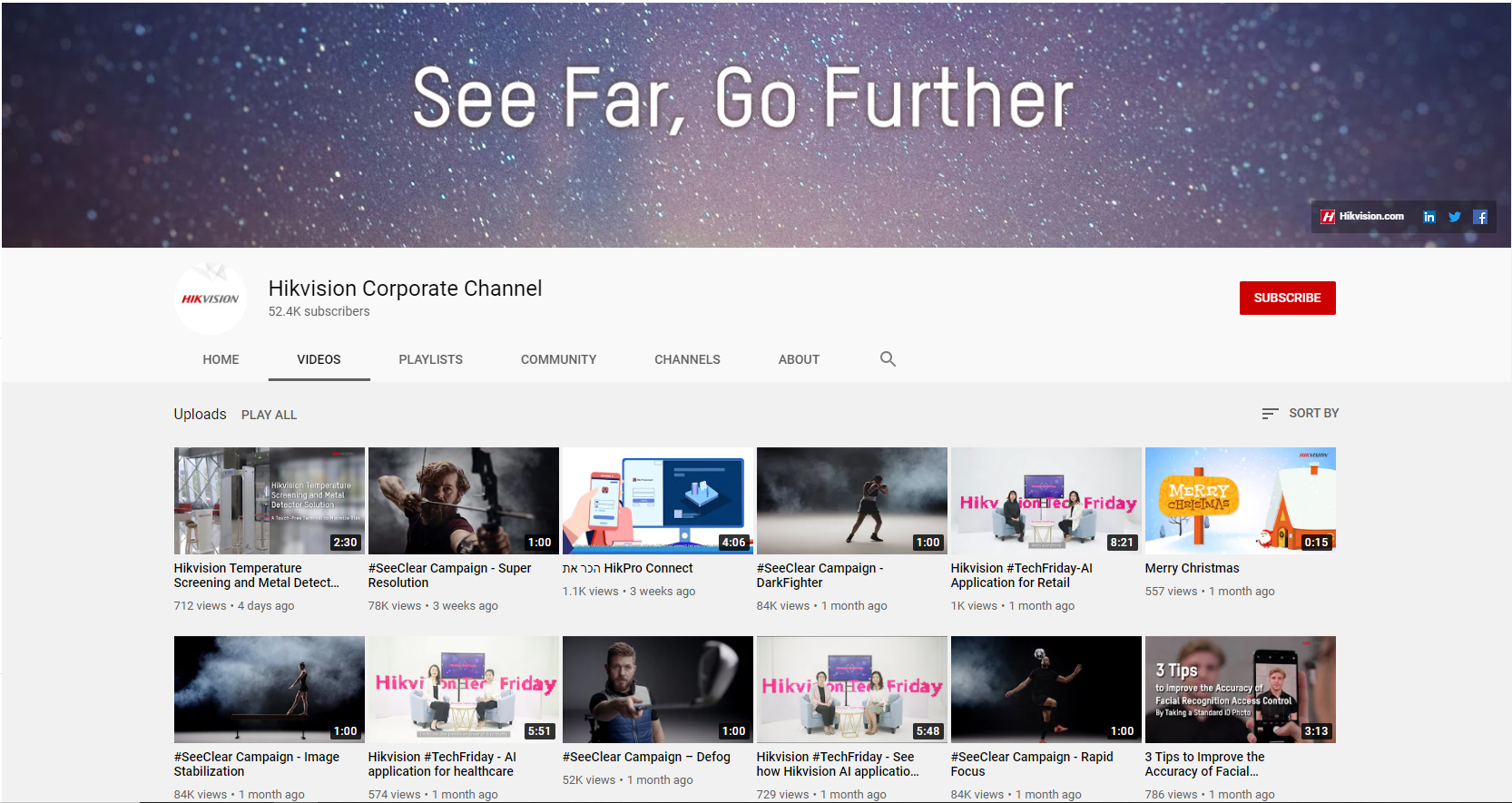Open Image Stabilization gymnast thumbnail

coord(270,690)
